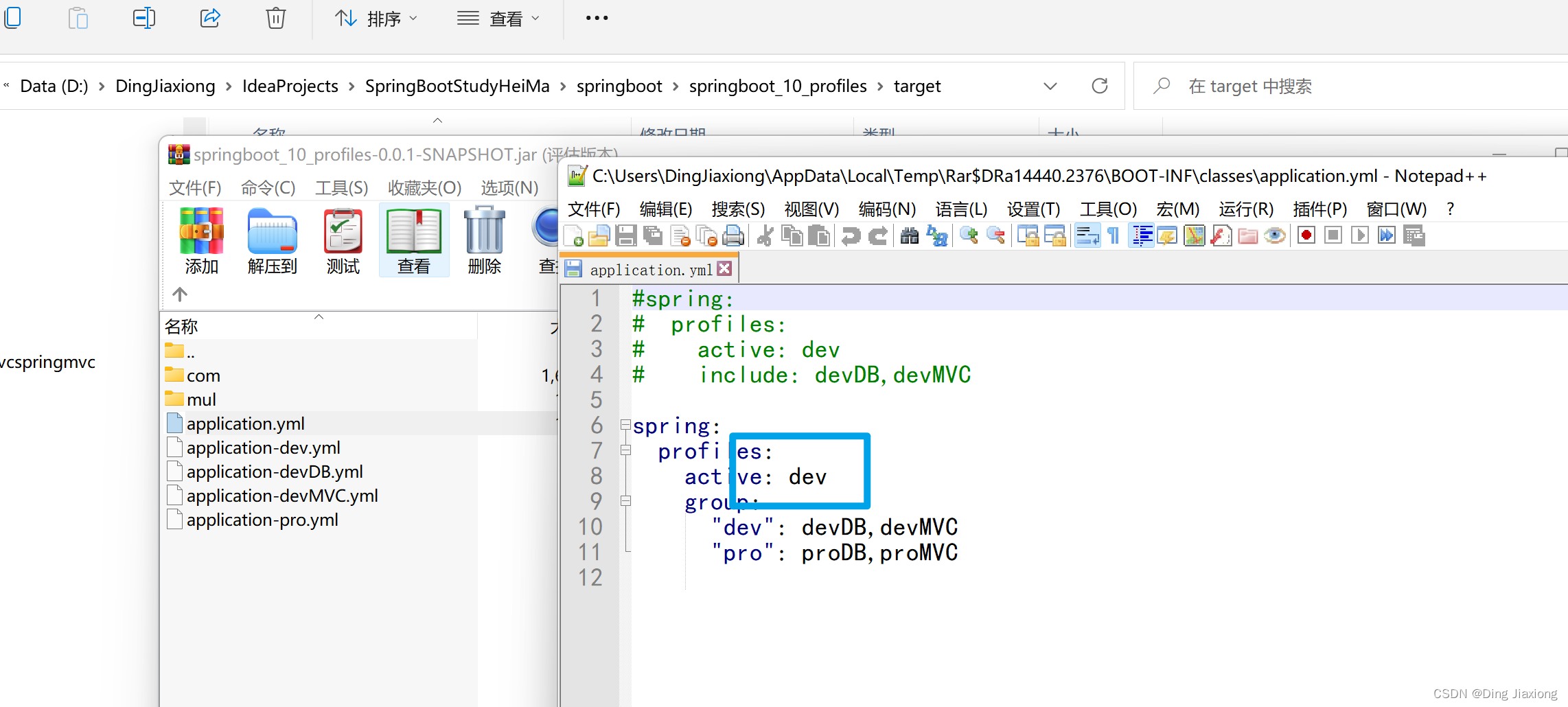This screenshot has width=1568, height=707.
Task: Create a new file in Notepad++
Action: [573, 236]
